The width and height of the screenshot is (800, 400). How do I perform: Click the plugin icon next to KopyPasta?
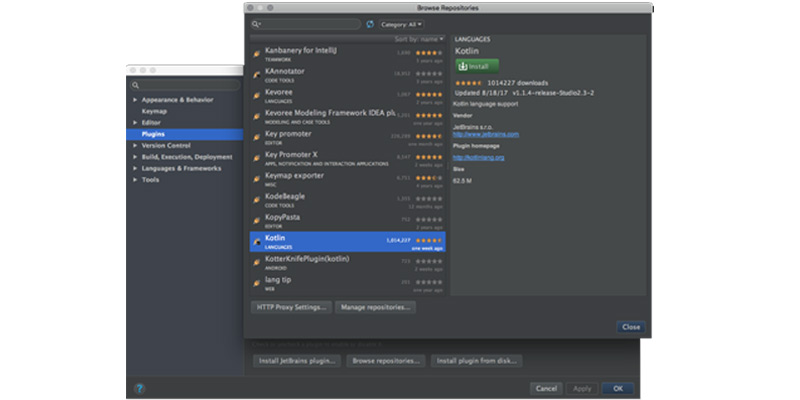coord(257,221)
